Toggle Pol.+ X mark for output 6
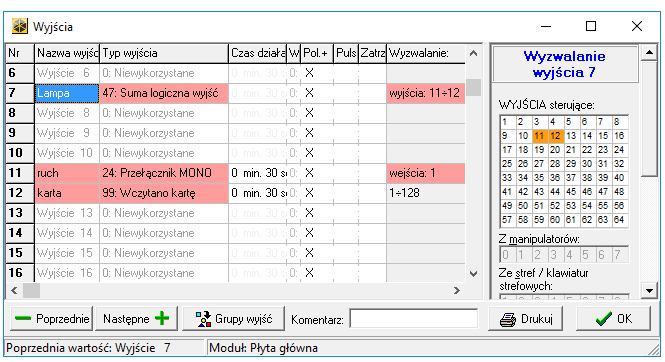 (310, 73)
